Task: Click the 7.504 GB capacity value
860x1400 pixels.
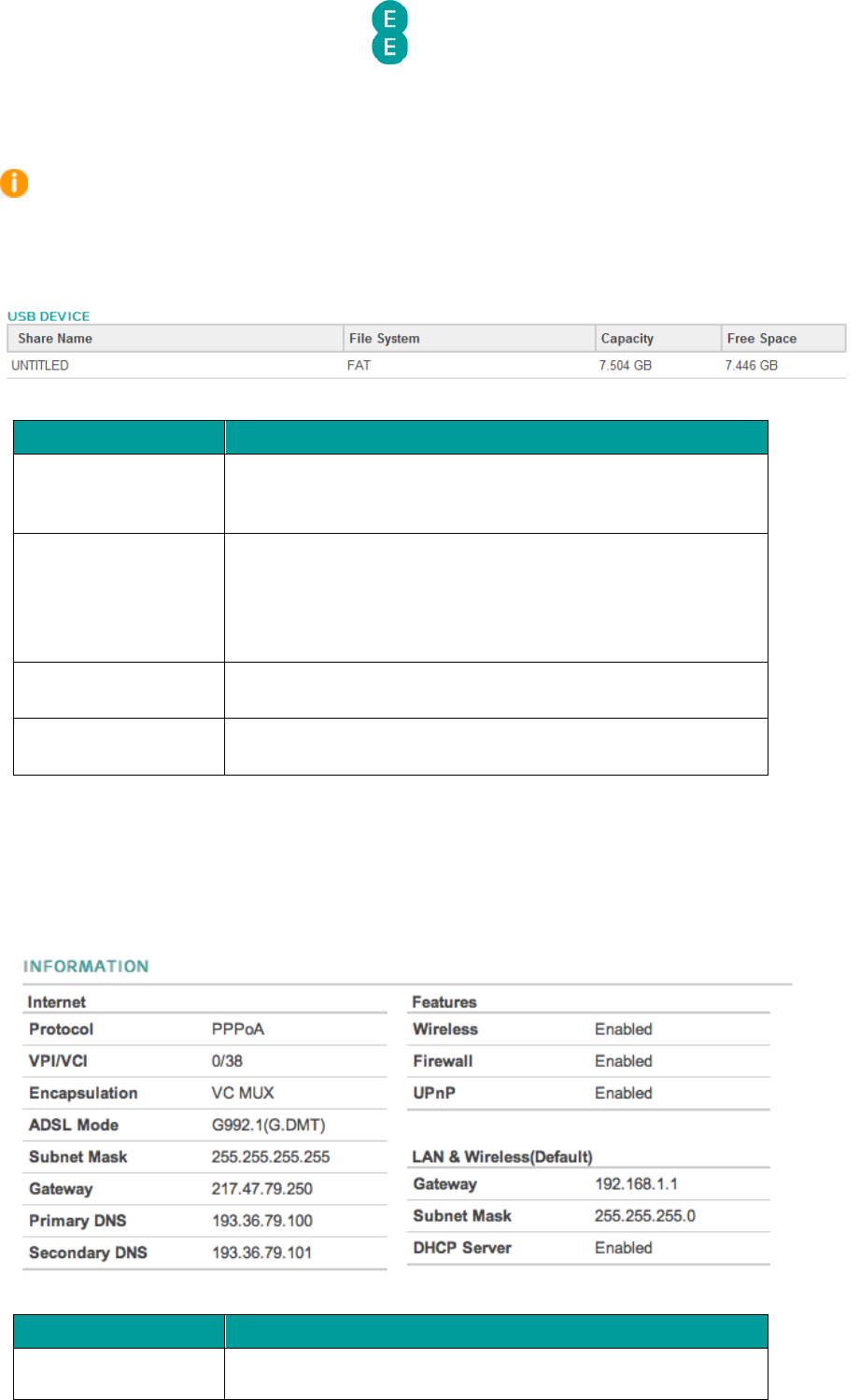Action: click(625, 366)
